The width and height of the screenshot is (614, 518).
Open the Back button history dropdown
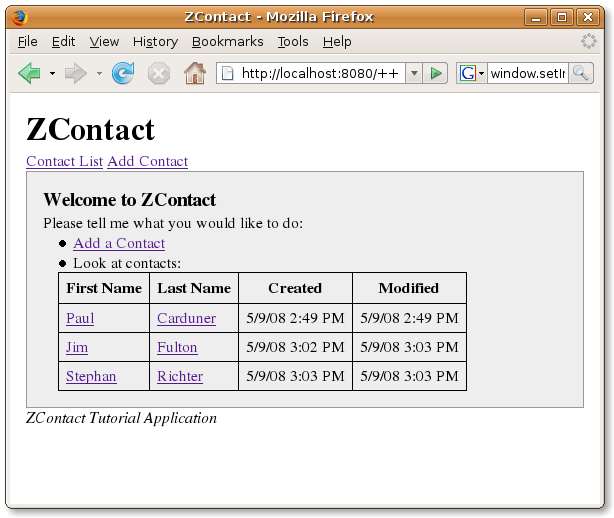pos(52,73)
